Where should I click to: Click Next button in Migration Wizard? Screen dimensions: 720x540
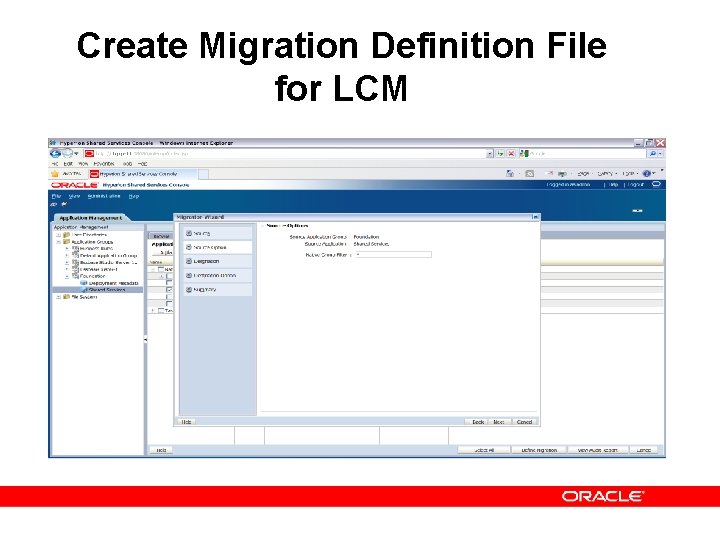pos(499,422)
